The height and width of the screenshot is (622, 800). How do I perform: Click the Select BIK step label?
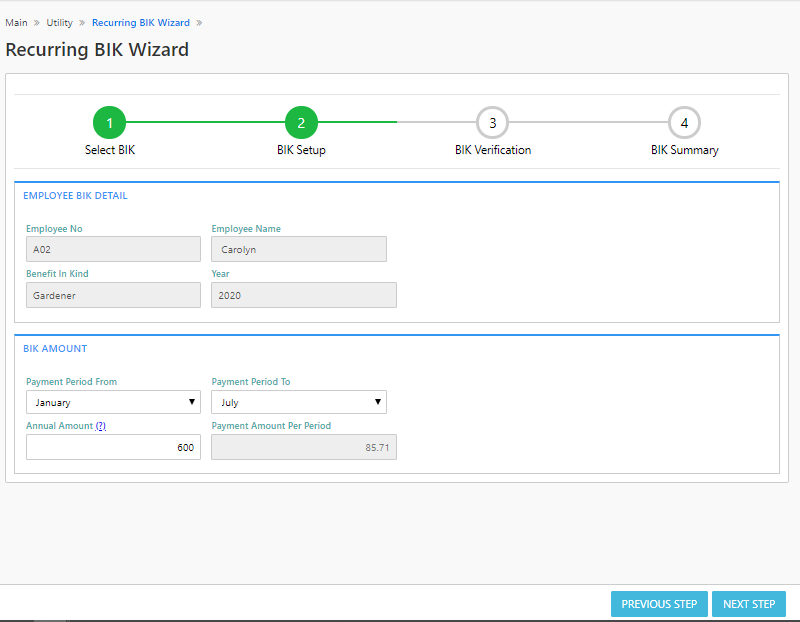click(x=110, y=150)
